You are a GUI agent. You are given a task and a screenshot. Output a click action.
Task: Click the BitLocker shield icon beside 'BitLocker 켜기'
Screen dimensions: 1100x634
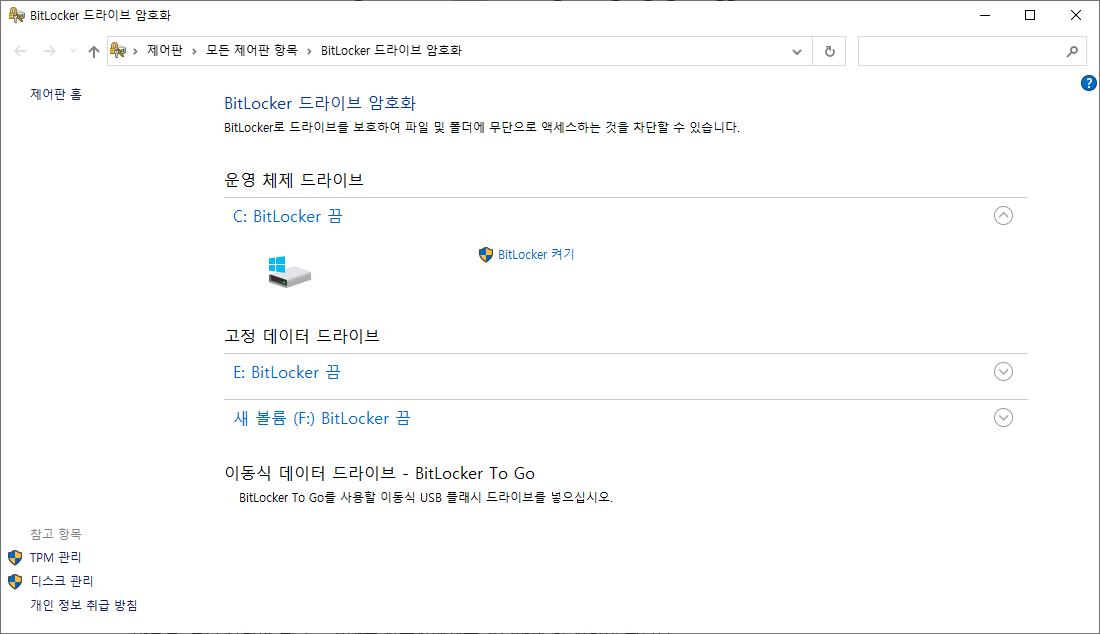(487, 254)
